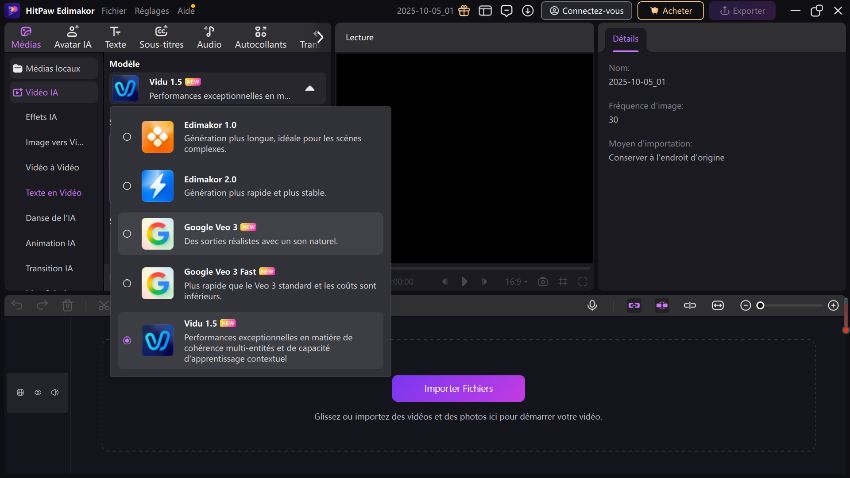Screen dimensions: 850x478
Task: Click the Vidu 1.5 logo in the list
Action: pyautogui.click(x=158, y=340)
